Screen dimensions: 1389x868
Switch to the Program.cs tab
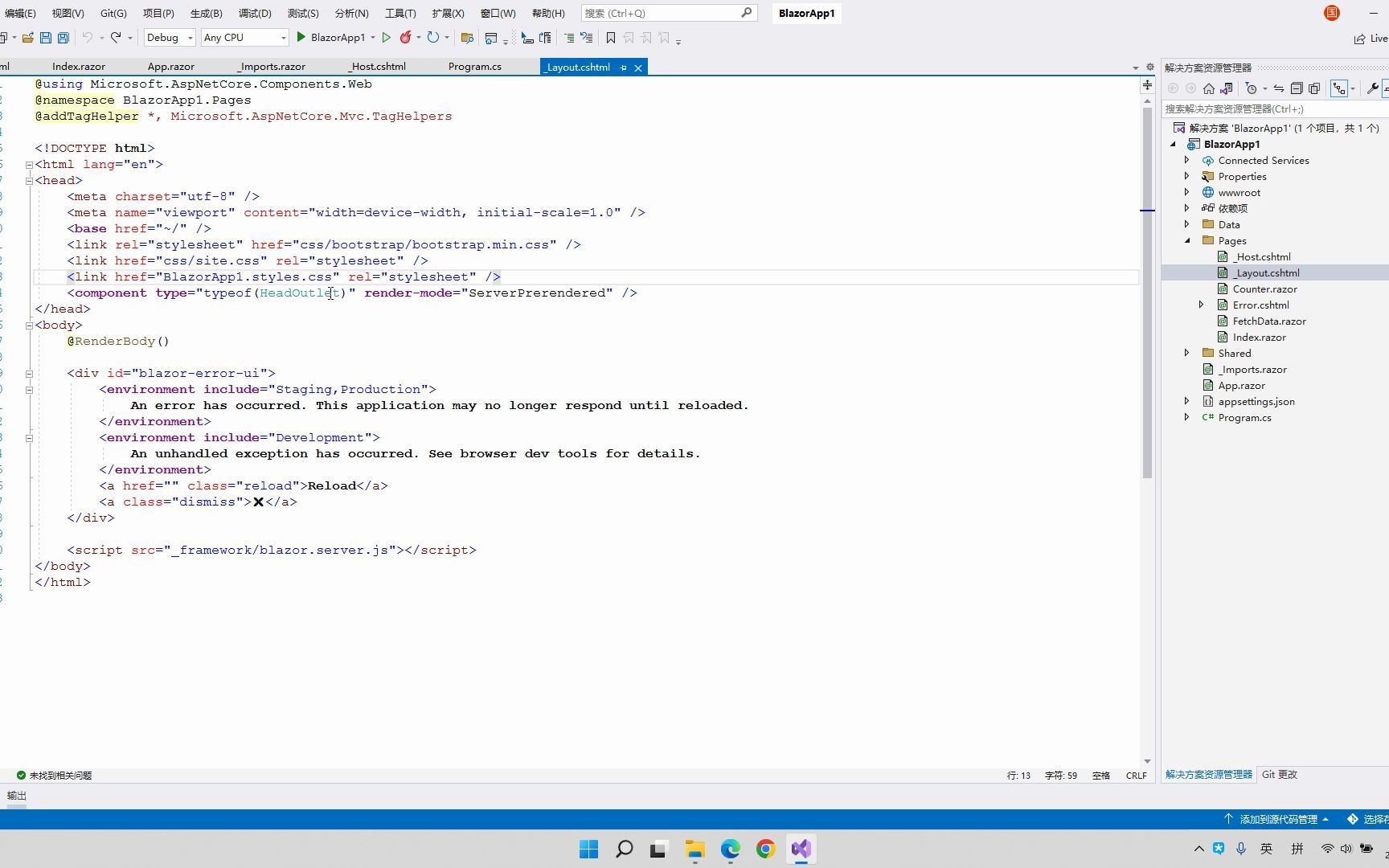pos(474,66)
